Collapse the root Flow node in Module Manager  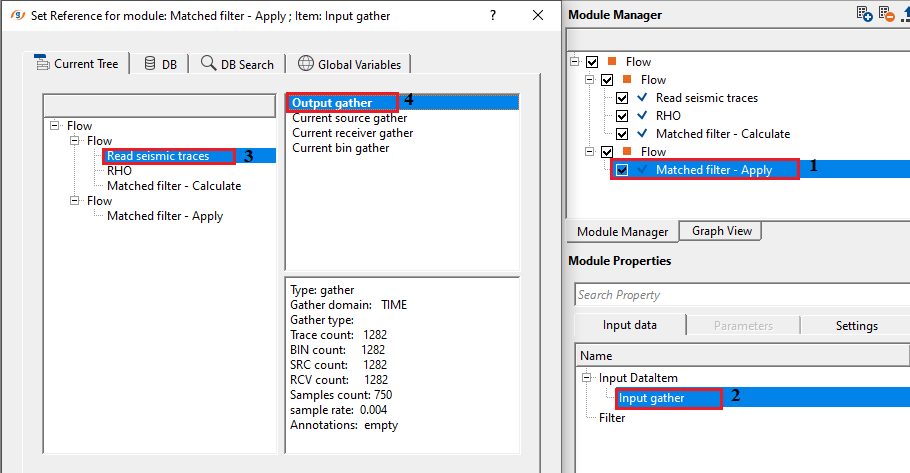click(576, 62)
